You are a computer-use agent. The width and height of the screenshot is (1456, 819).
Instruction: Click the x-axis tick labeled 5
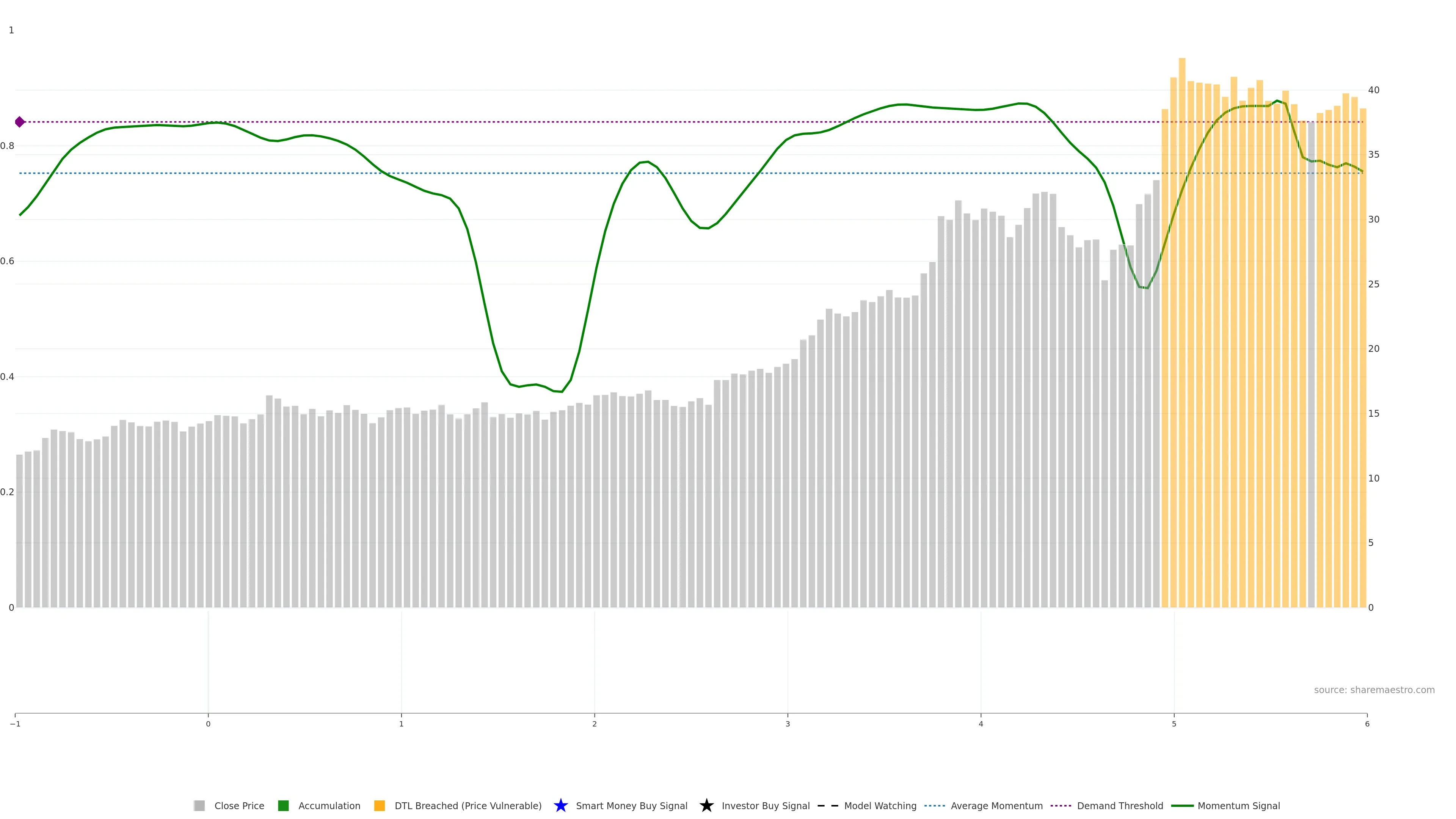pyautogui.click(x=1174, y=723)
